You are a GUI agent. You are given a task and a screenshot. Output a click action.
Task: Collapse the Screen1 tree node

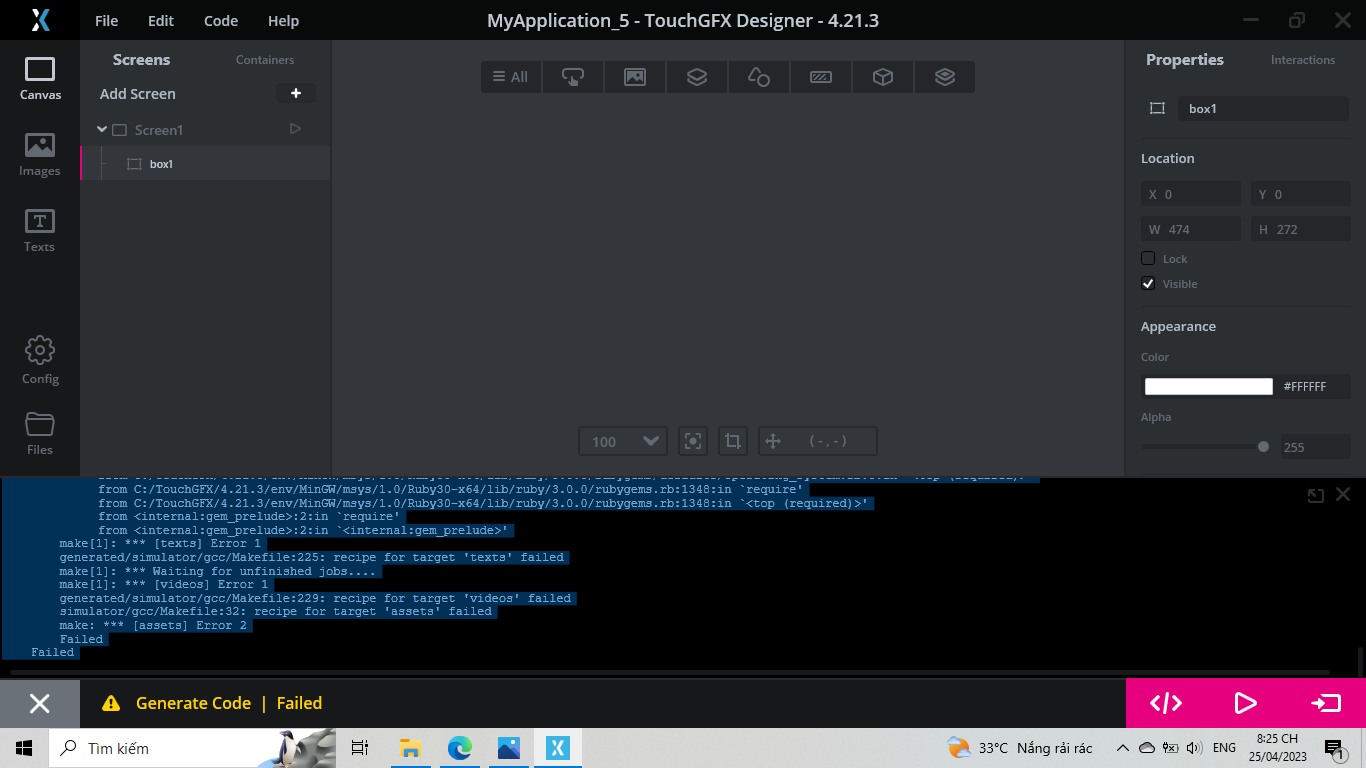pyautogui.click(x=102, y=130)
